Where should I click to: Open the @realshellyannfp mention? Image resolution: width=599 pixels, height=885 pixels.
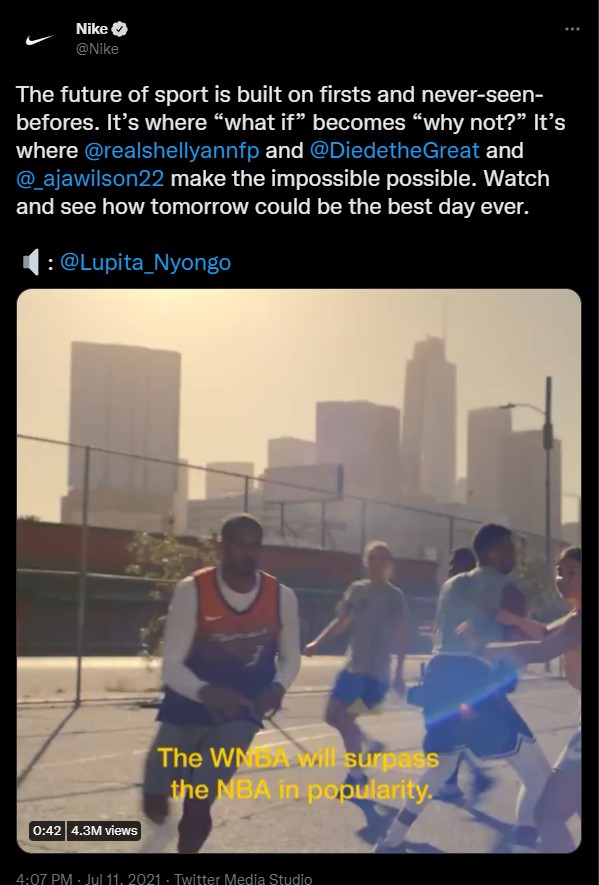coord(172,151)
